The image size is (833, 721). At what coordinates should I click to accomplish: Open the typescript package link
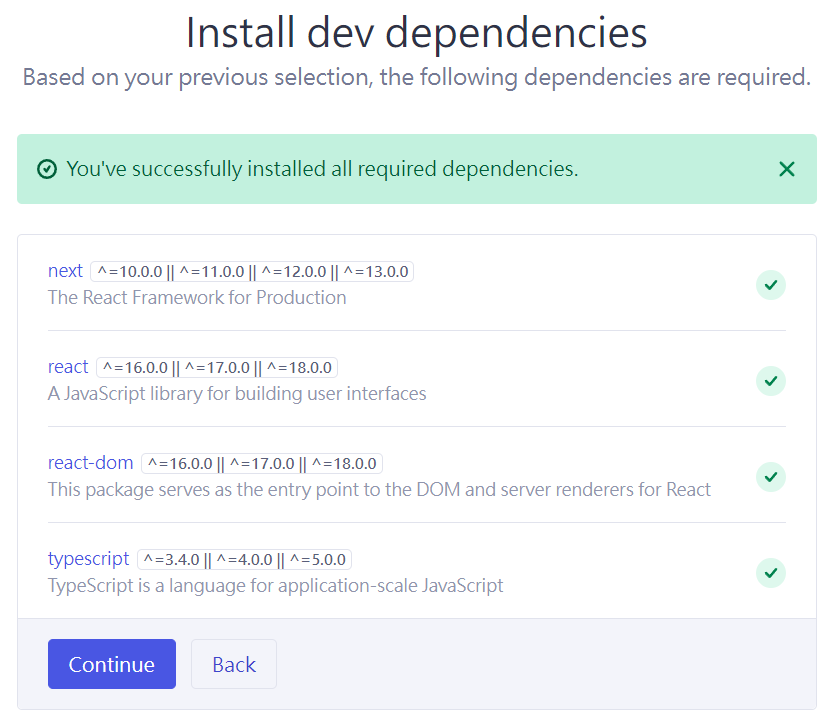(88, 559)
